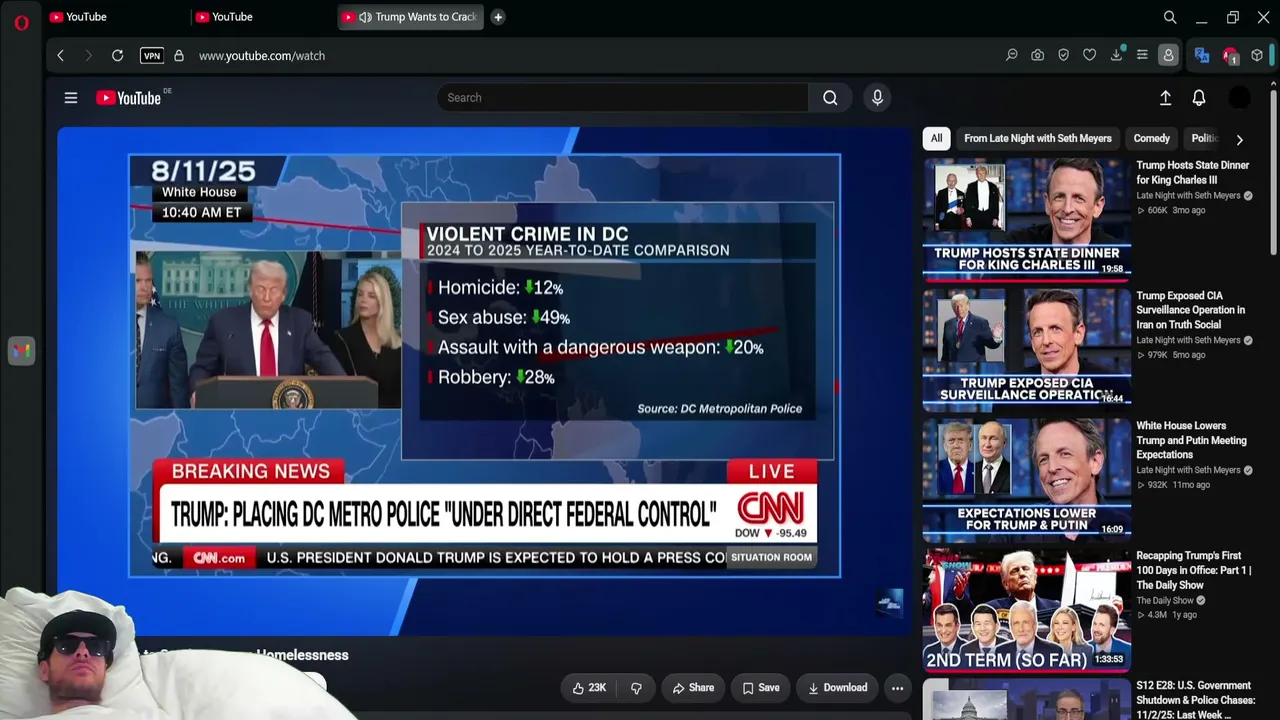Image resolution: width=1280 pixels, height=720 pixels.
Task: Open the tab search magnifier in title bar
Action: (1170, 17)
